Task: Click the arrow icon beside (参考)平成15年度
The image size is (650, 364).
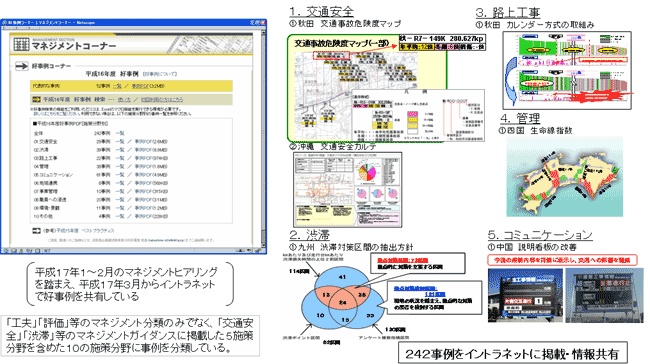Action: (36, 231)
